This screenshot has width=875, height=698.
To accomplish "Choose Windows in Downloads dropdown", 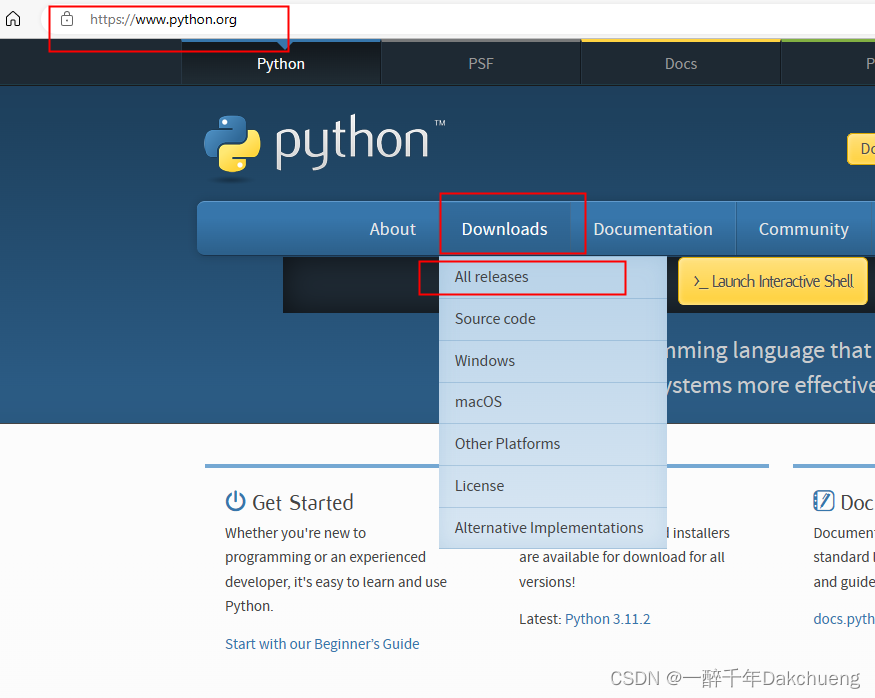I will 553,361.
